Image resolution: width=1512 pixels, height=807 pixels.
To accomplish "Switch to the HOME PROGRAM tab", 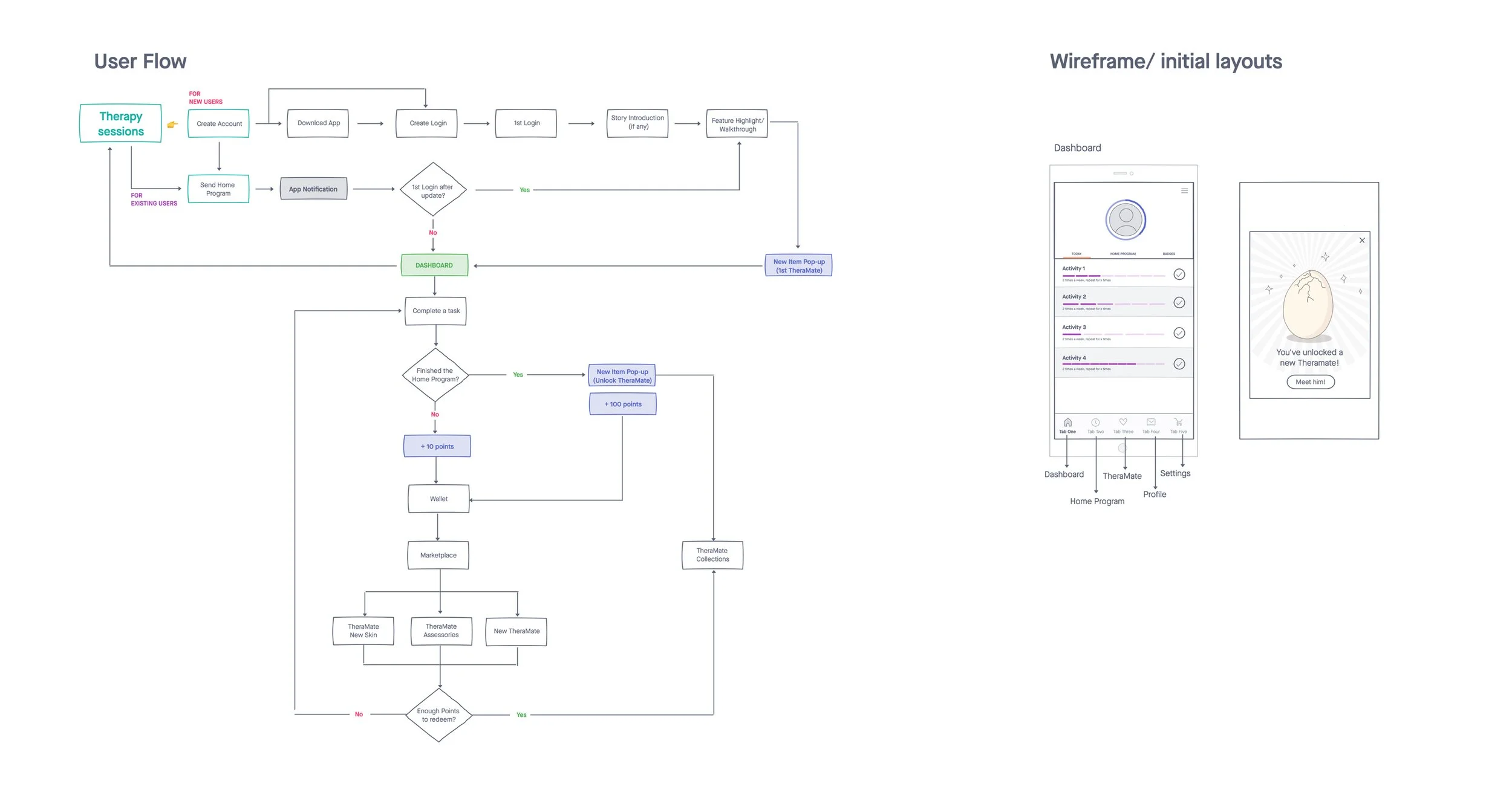I will tap(1123, 254).
